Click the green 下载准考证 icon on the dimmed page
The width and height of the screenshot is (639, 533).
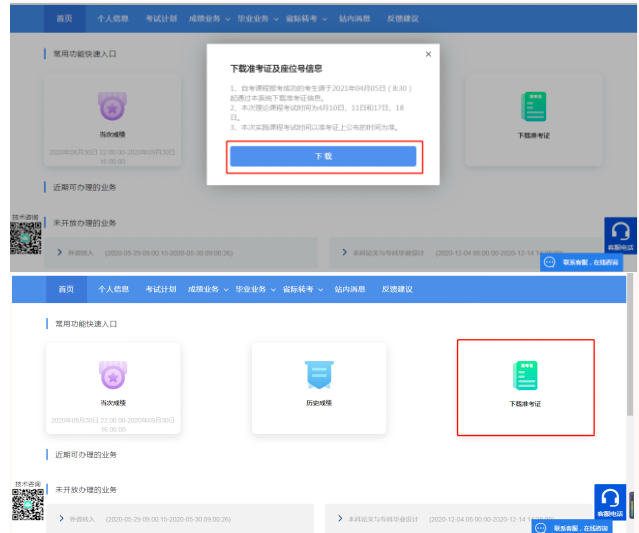coord(533,107)
